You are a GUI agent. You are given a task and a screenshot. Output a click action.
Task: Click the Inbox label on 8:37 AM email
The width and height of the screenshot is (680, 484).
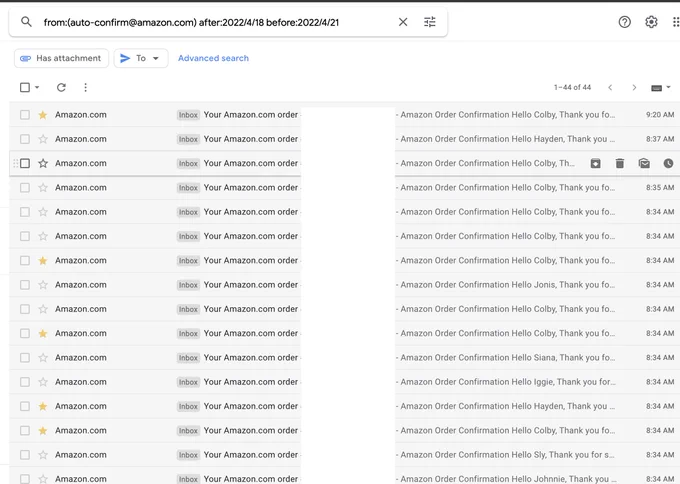tap(188, 139)
